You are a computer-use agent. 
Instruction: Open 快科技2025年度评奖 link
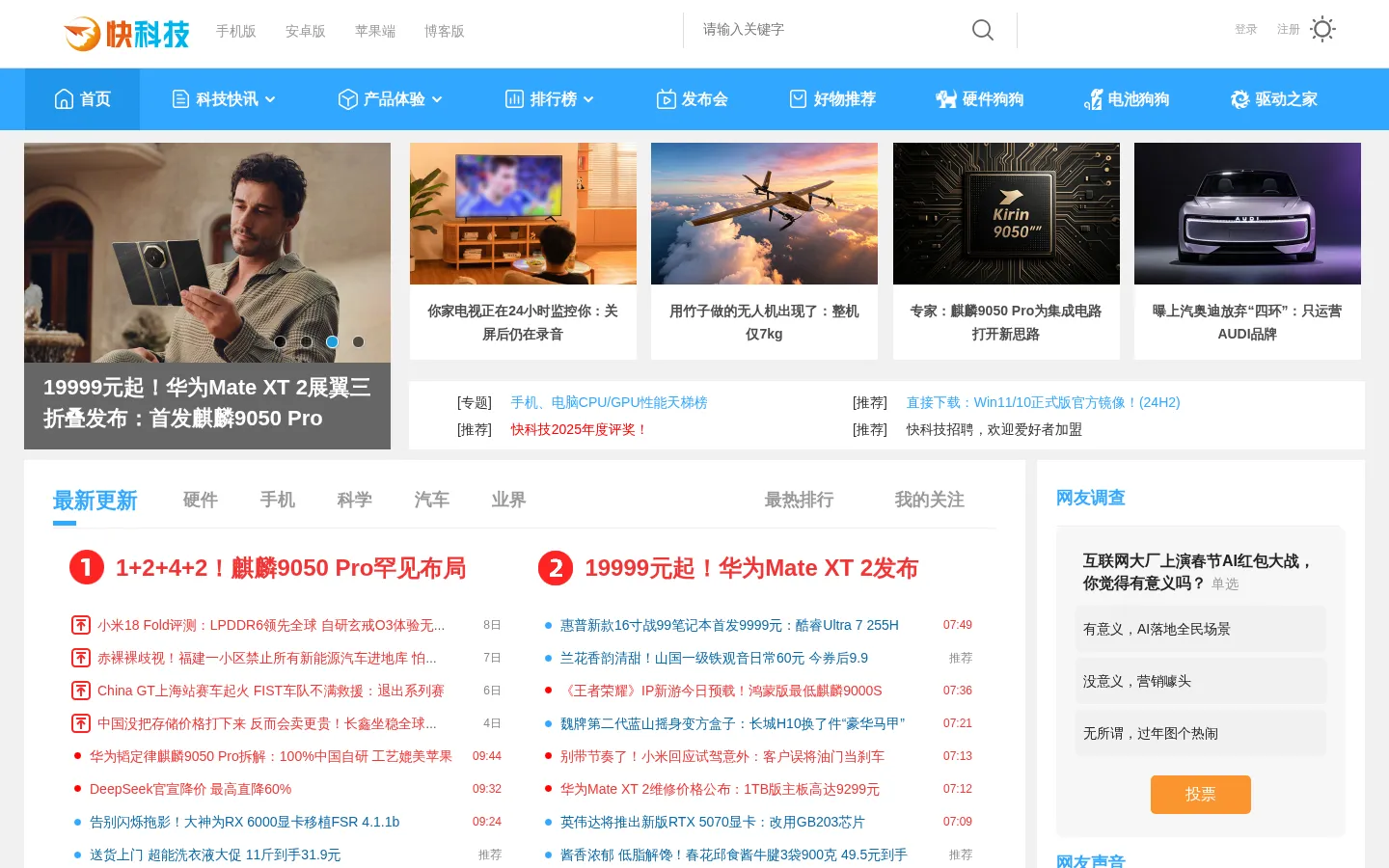coord(579,429)
